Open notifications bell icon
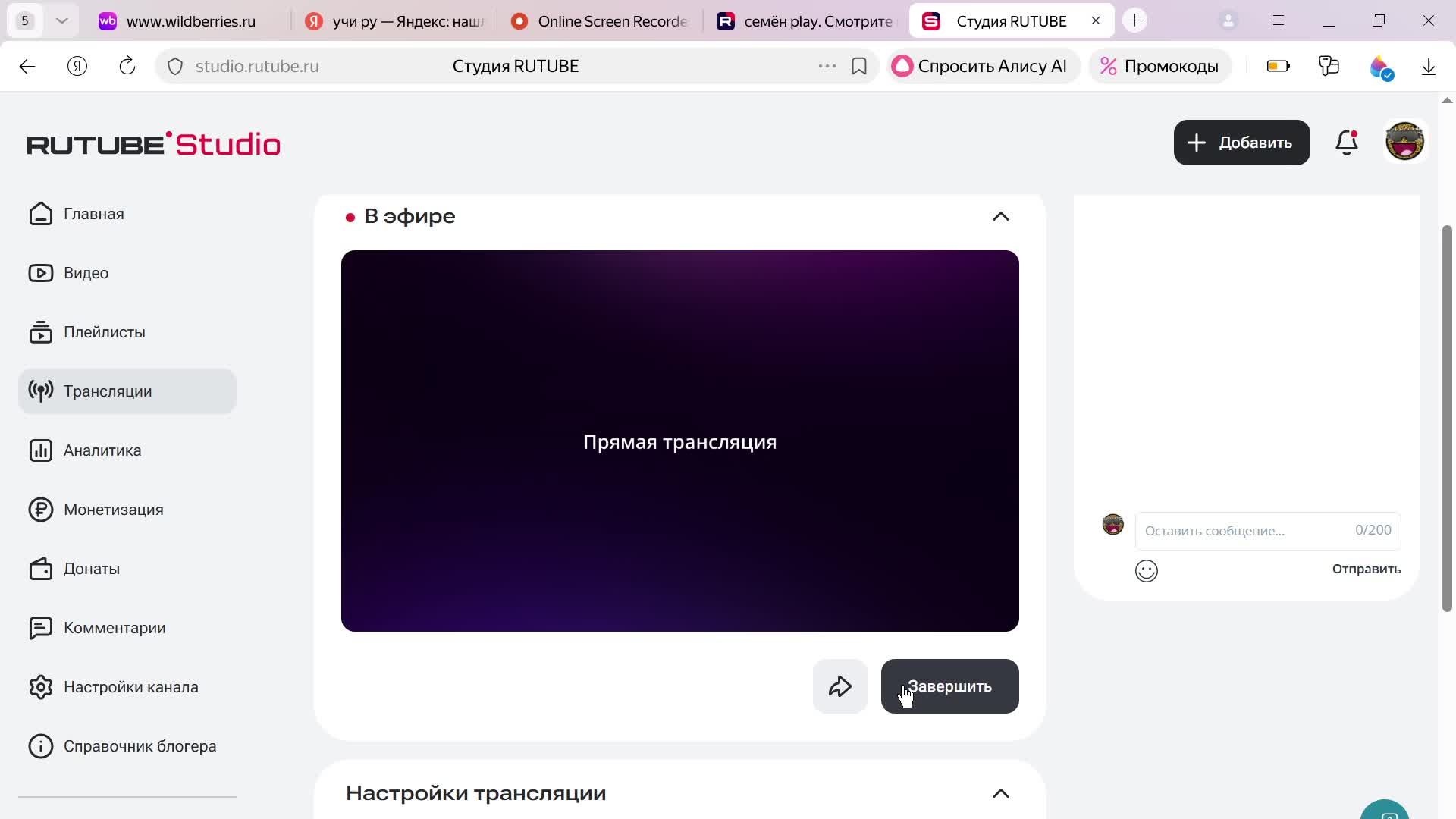Image resolution: width=1456 pixels, height=819 pixels. (x=1346, y=143)
